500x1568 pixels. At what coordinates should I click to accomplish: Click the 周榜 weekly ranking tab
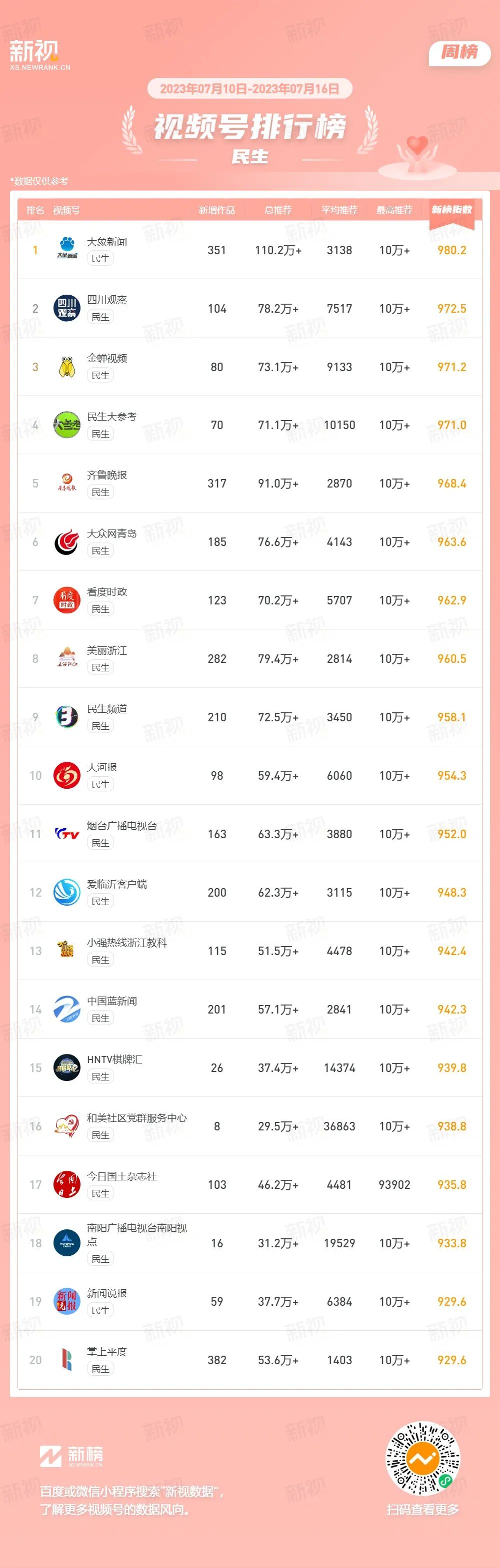(460, 52)
